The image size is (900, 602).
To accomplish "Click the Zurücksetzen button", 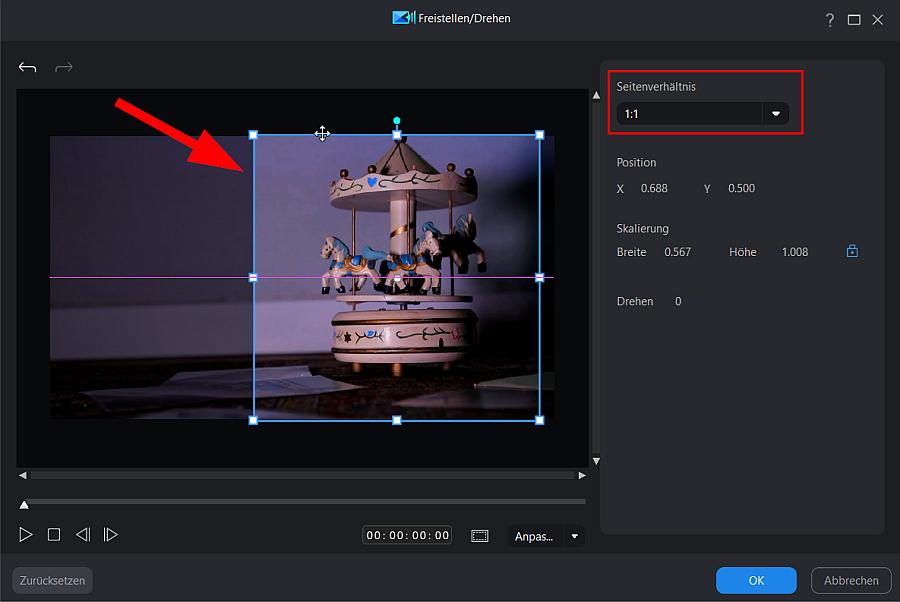I will click(x=52, y=580).
